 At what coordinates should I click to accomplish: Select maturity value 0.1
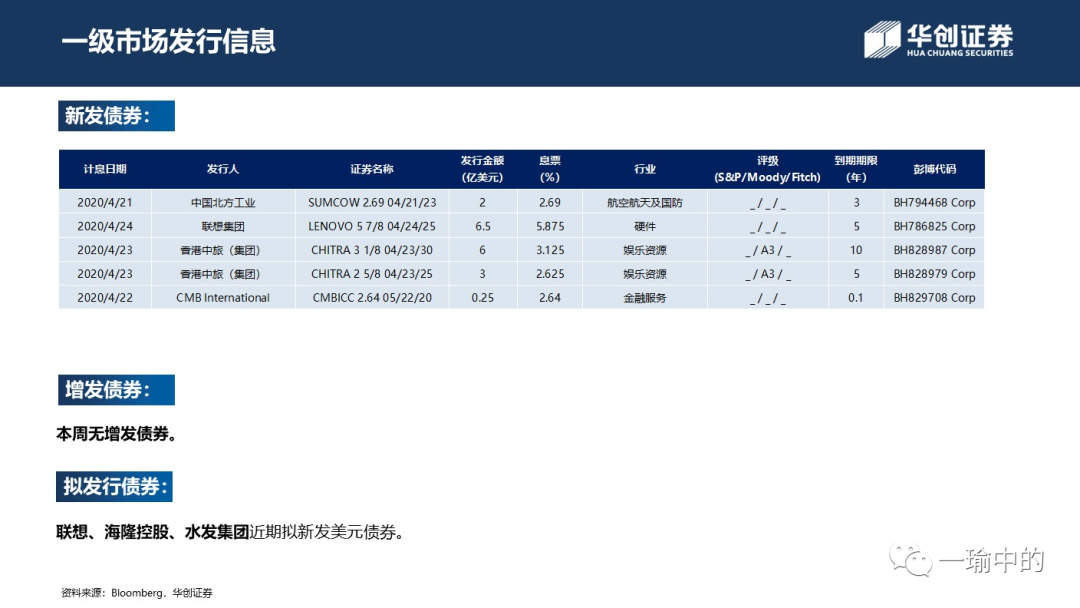pyautogui.click(x=855, y=297)
